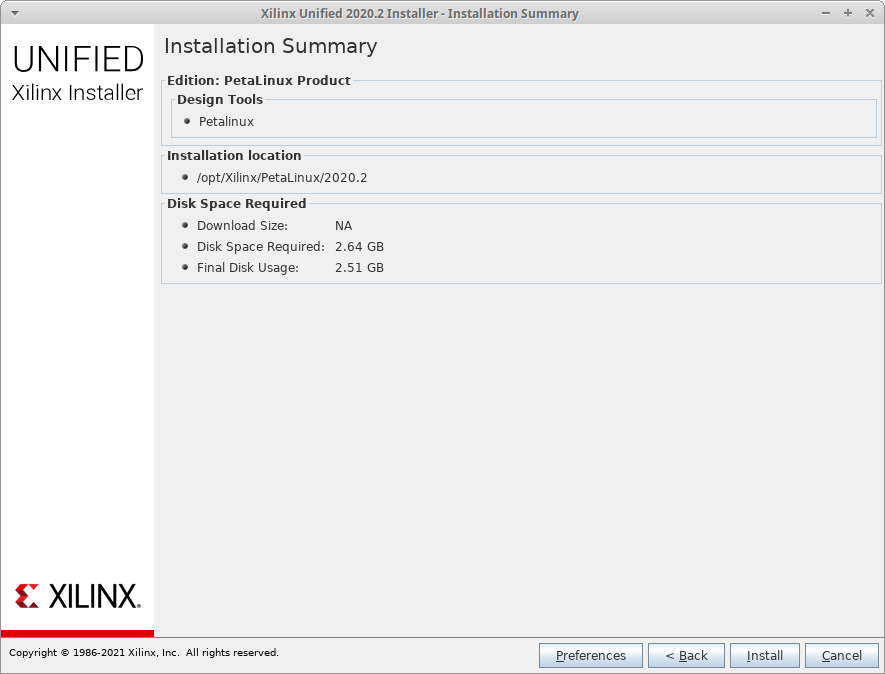This screenshot has height=674, width=885.
Task: Click the copyright notice text
Action: (x=144, y=653)
